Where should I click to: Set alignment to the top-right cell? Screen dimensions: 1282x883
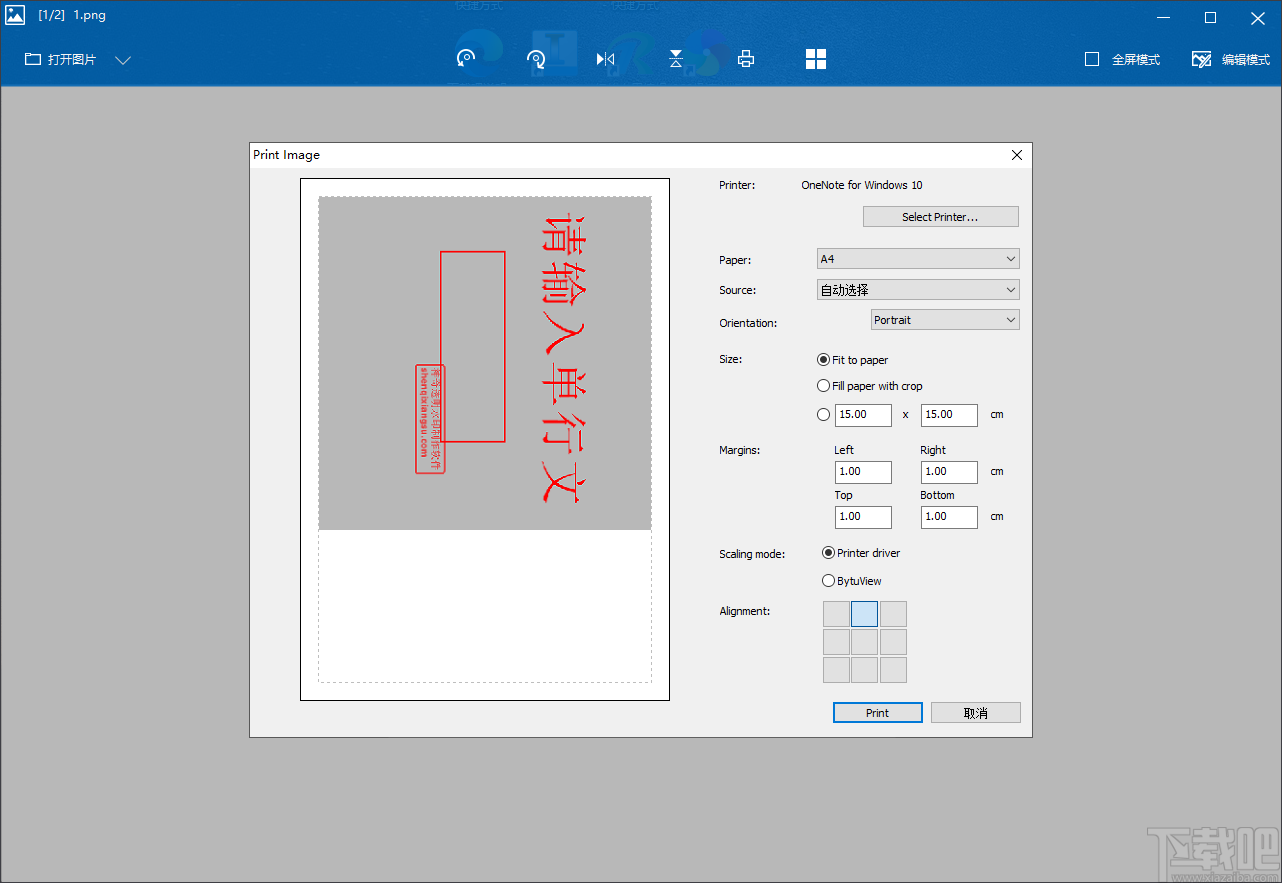893,614
